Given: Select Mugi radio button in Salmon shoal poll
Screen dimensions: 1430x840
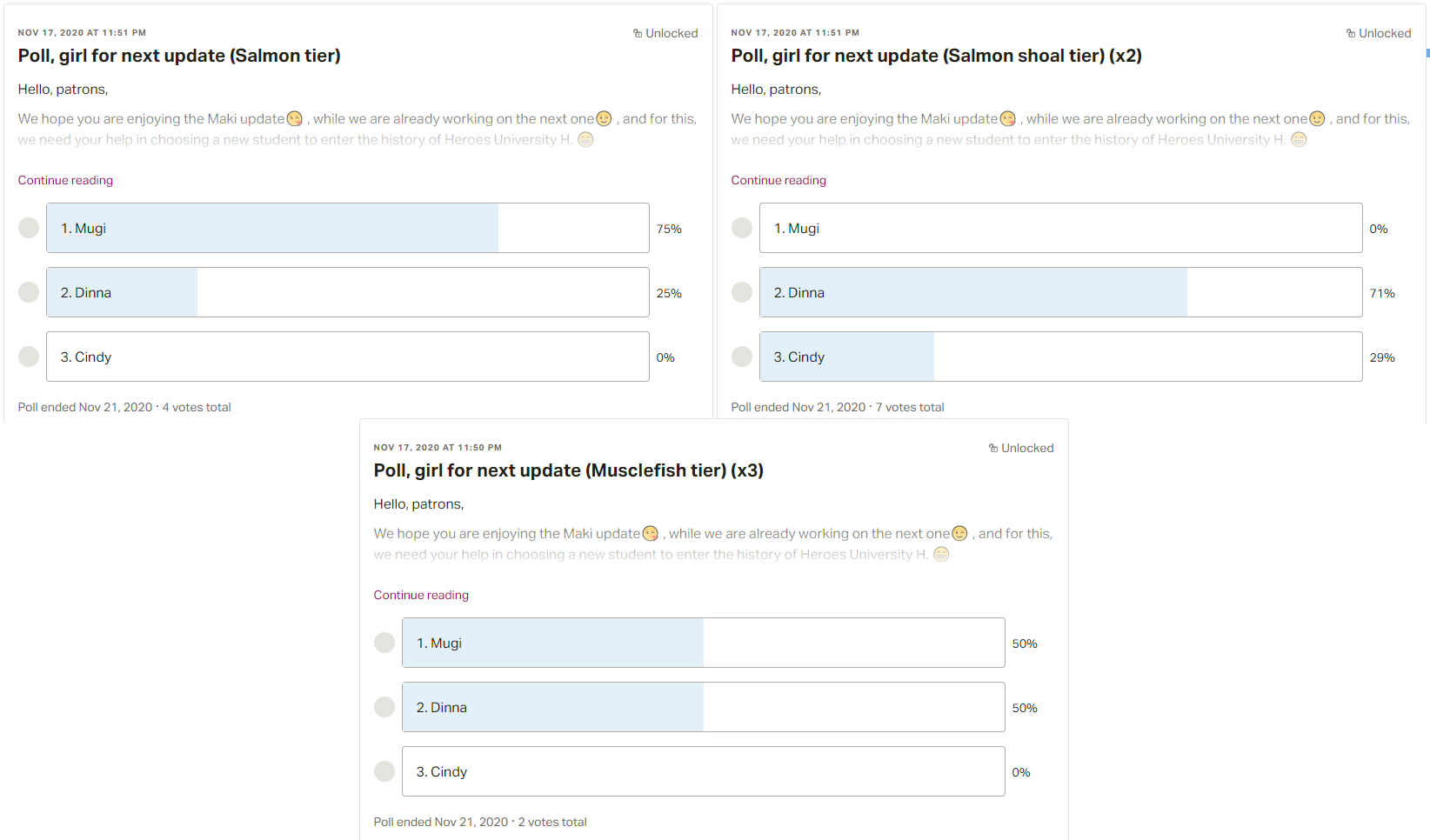Looking at the screenshot, I should pos(742,228).
